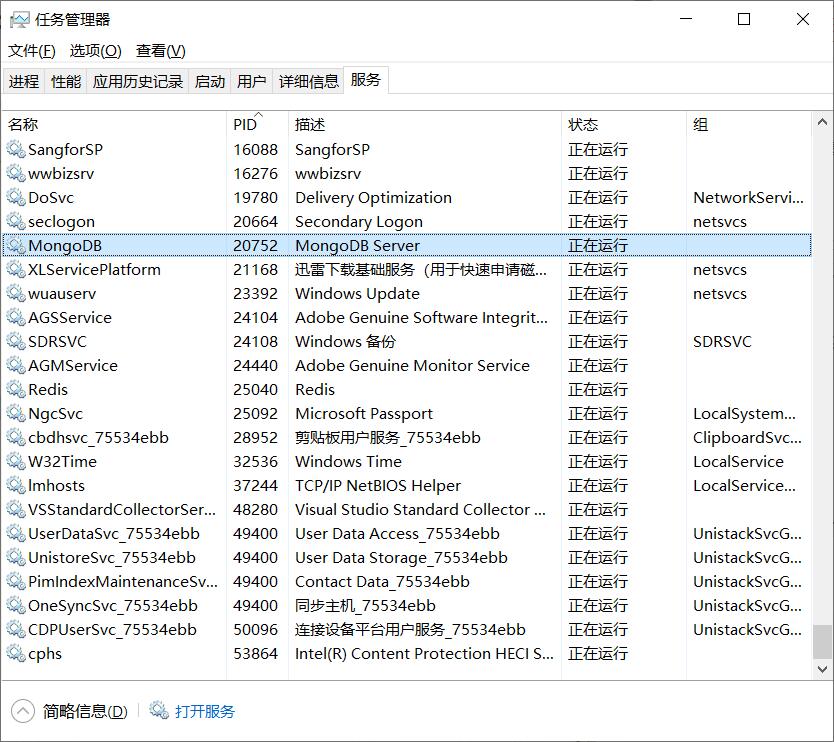Screen dimensions: 834x742
Task: Click the gear icon beside UnistoreSvc_75534ebb
Action: pyautogui.click(x=16, y=557)
